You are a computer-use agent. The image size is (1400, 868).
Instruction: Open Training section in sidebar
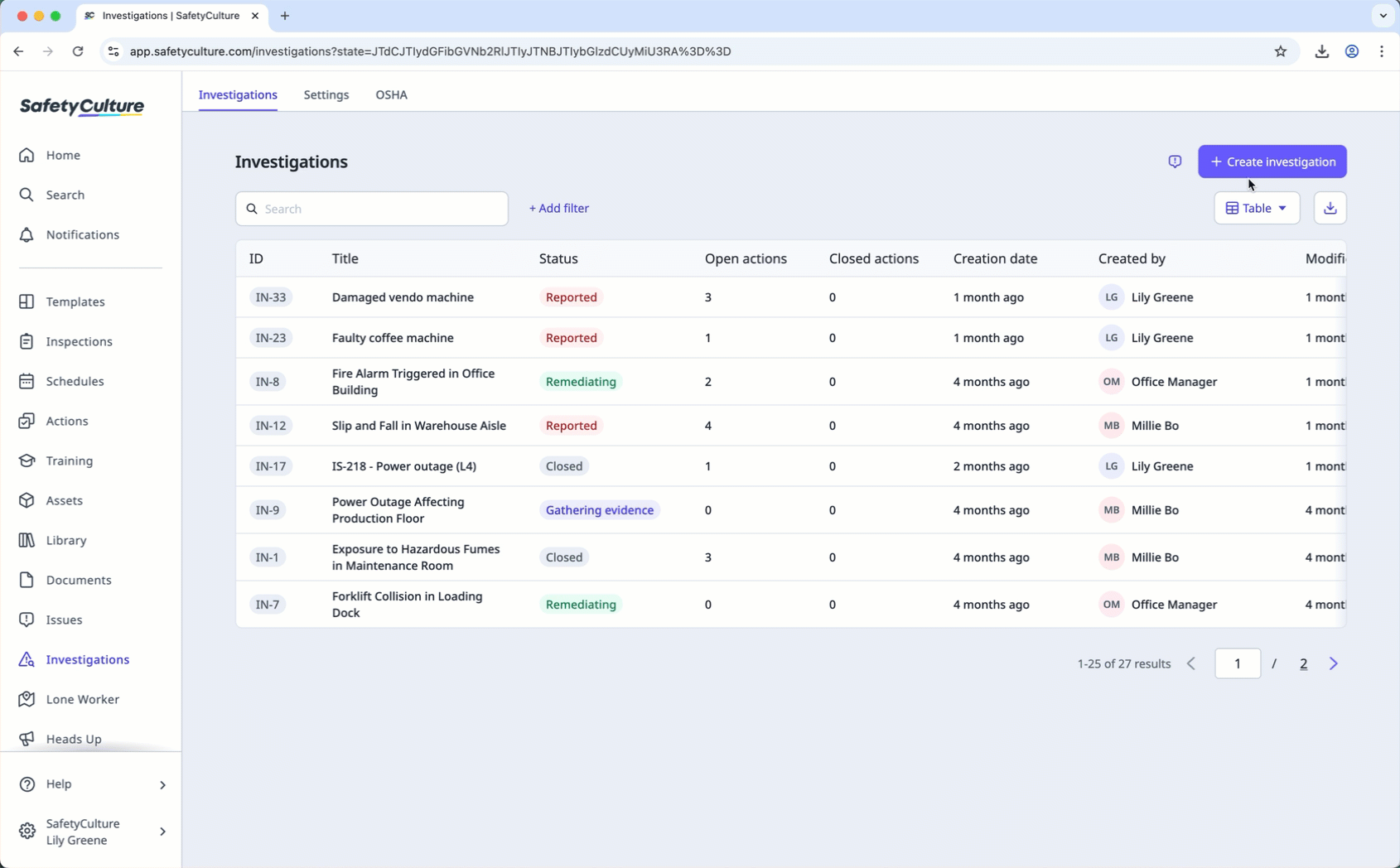[x=69, y=461]
